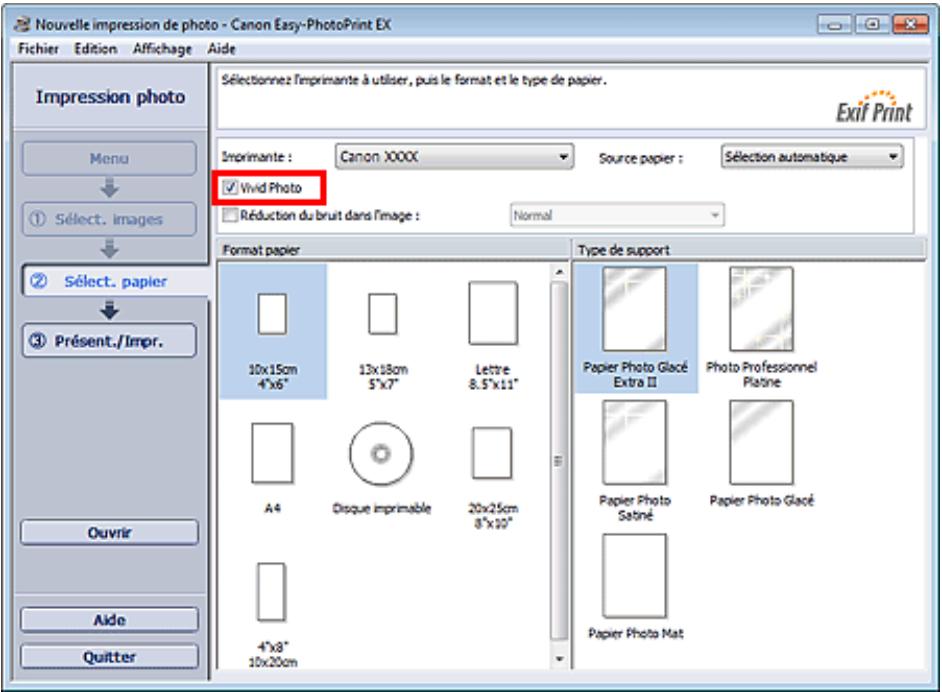942x692 pixels.
Task: Click the Format papier scrollbar thumb
Action: coord(559,461)
